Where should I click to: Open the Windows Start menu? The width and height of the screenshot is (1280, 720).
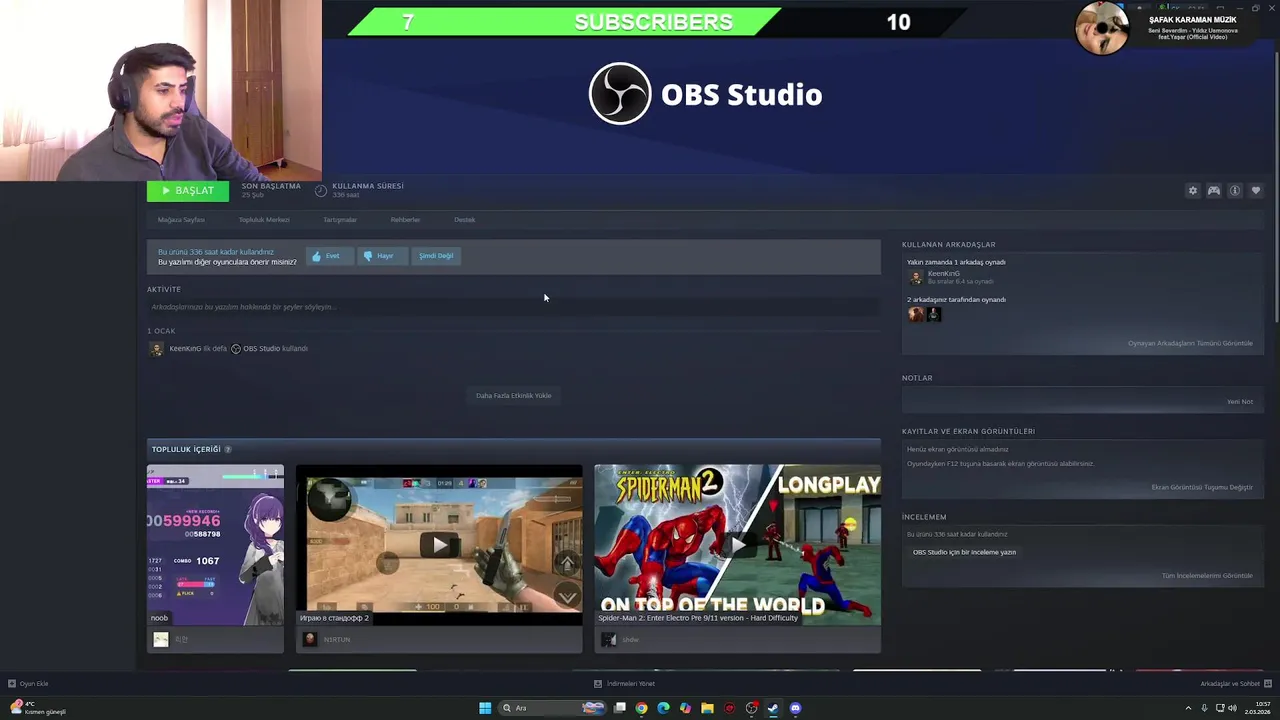(x=485, y=708)
